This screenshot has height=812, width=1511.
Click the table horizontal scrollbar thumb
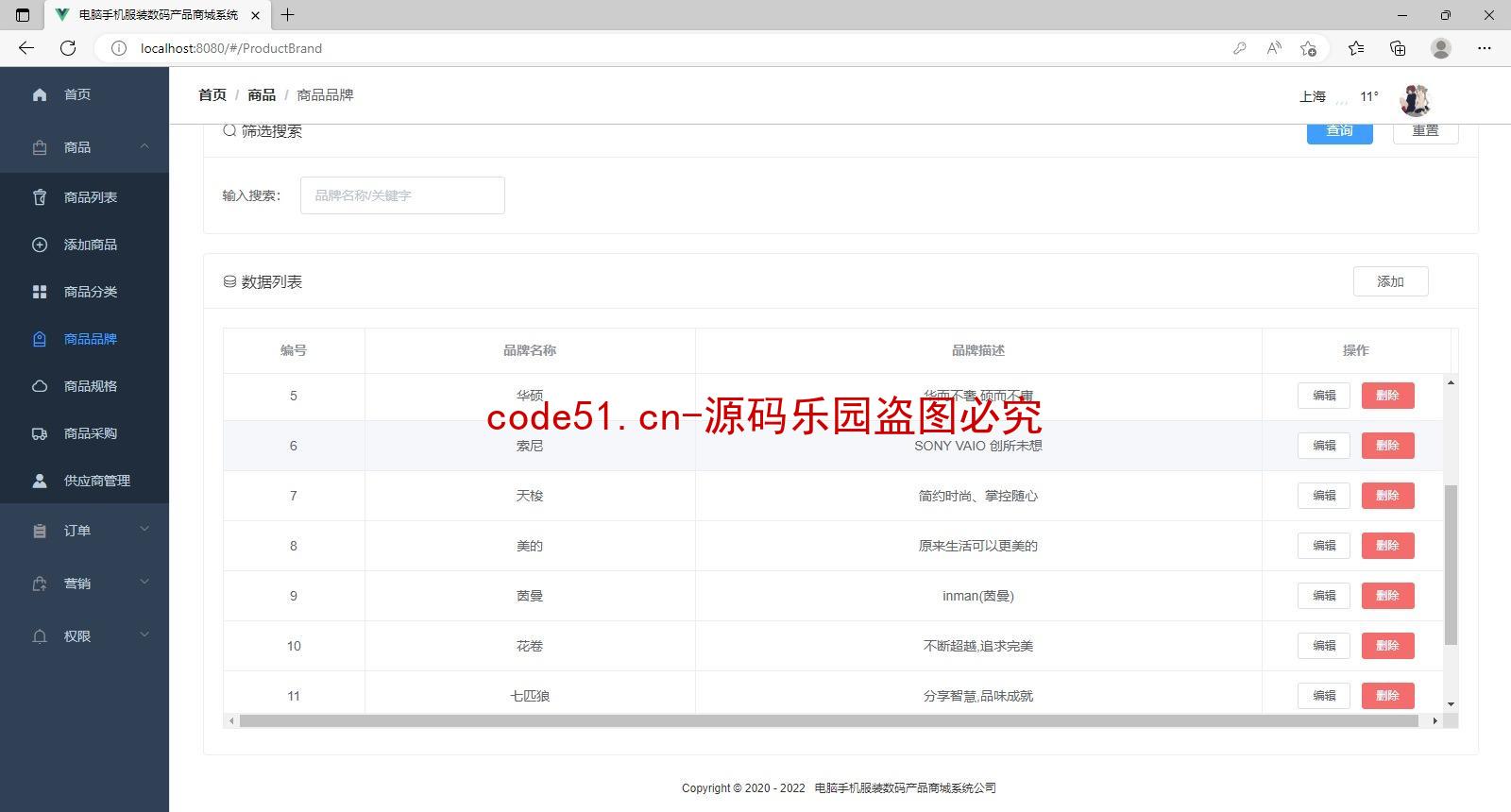829,720
